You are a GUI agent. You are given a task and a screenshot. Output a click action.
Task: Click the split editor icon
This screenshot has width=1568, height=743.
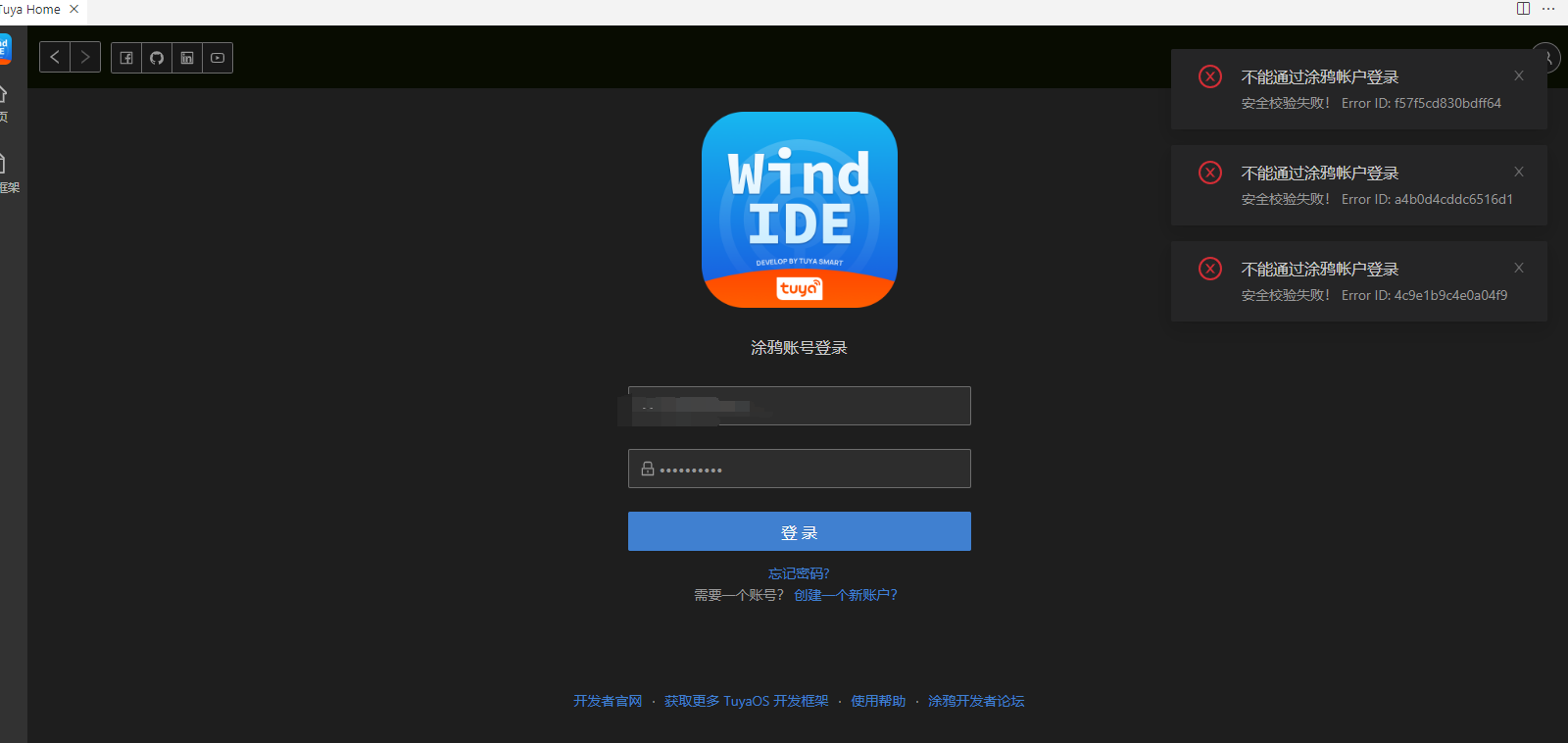pos(1523,9)
